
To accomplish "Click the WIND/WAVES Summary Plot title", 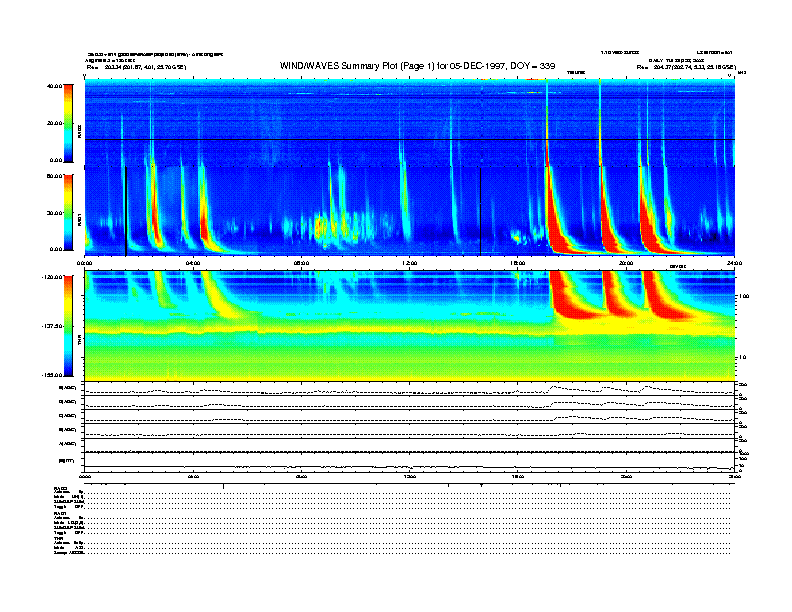I will tap(417, 66).
